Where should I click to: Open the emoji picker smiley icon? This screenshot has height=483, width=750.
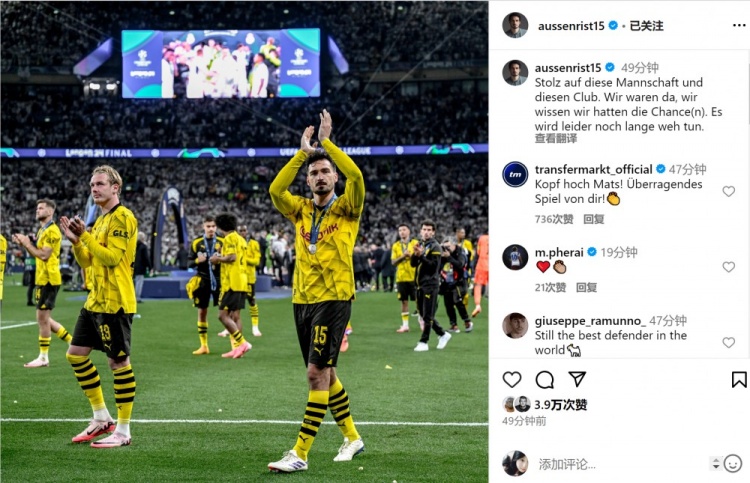point(733,463)
